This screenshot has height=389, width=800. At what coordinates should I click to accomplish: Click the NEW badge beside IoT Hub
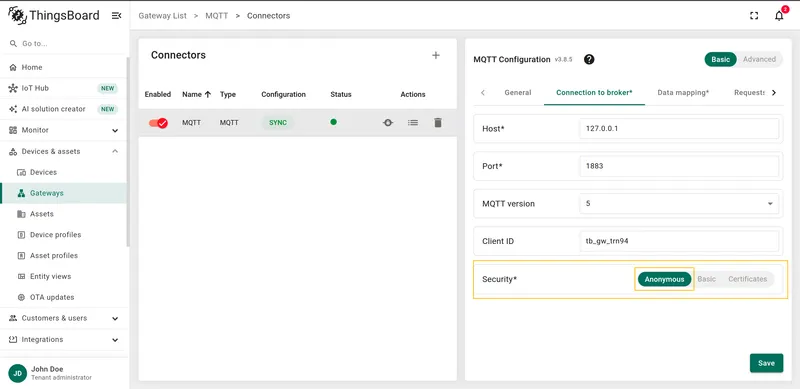click(108, 88)
